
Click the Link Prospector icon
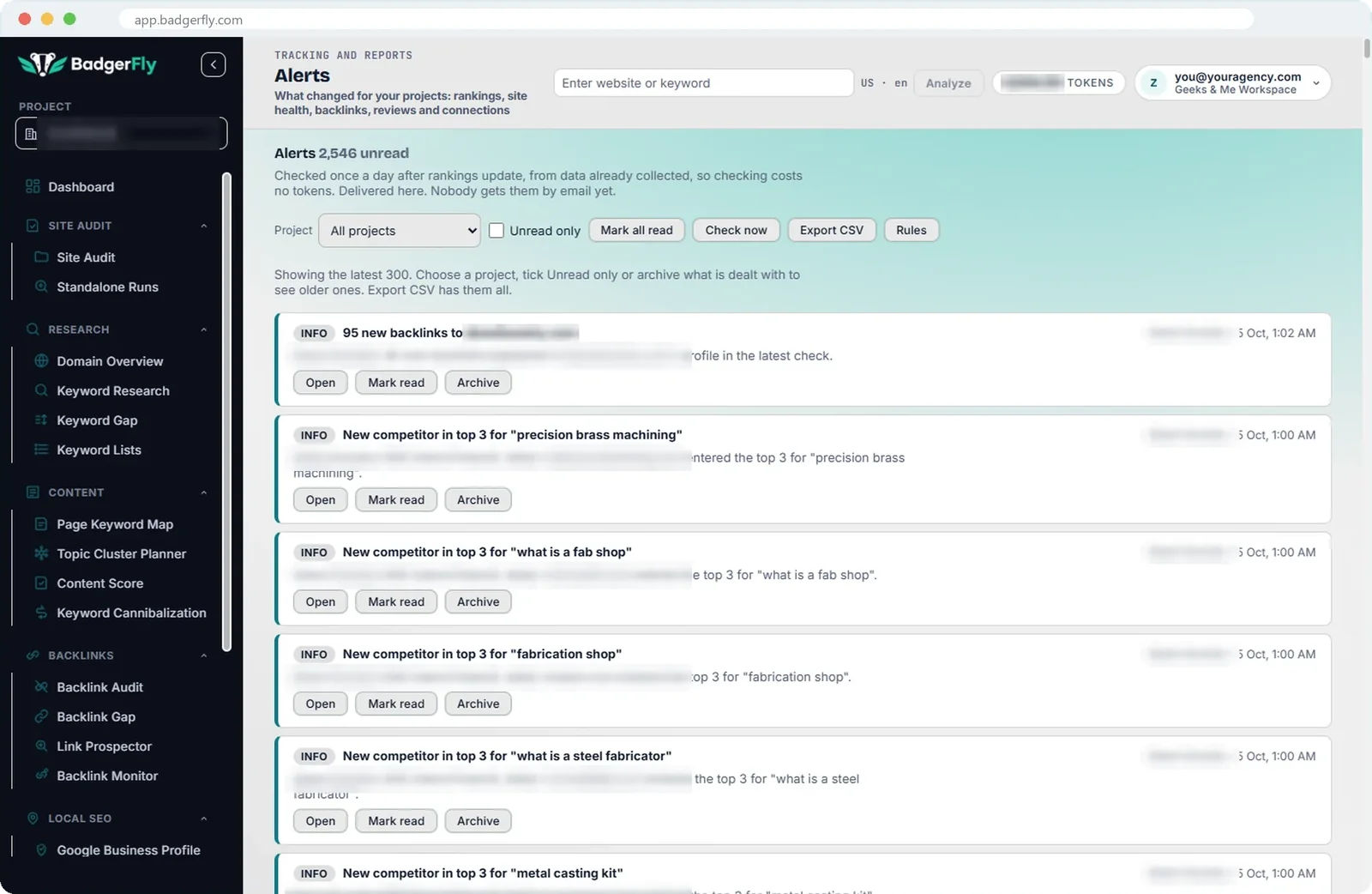[41, 746]
